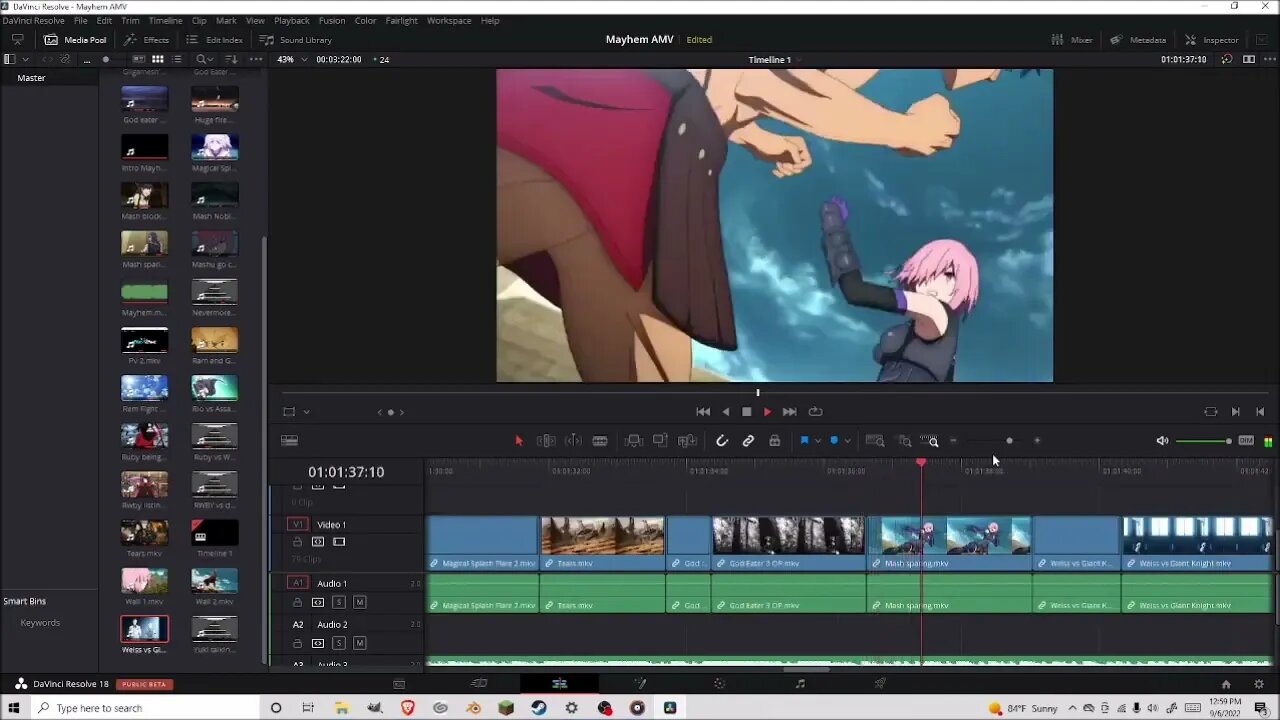The image size is (1280, 720).
Task: Open the Mixer panel
Action: click(x=1072, y=40)
